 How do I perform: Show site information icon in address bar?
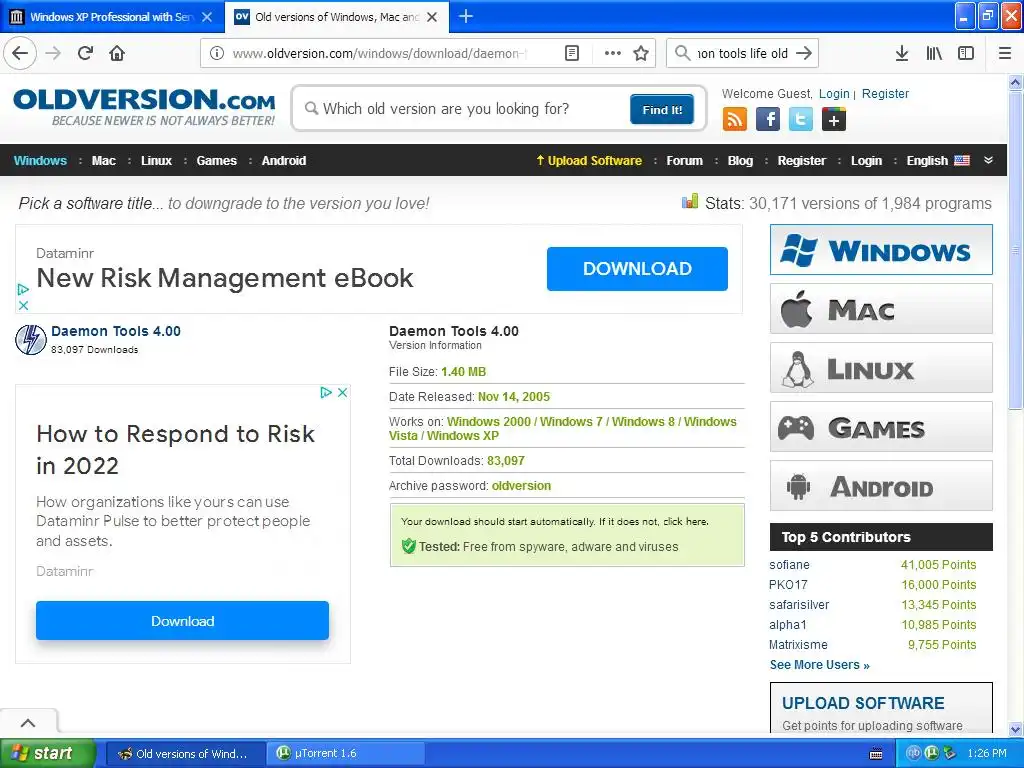pos(217,53)
